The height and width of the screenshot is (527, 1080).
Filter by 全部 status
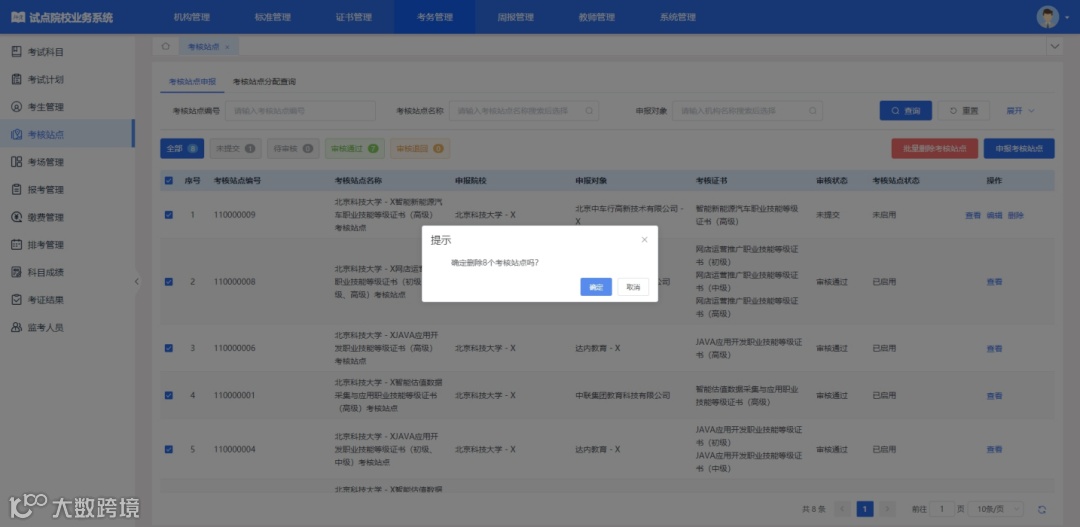pos(182,148)
